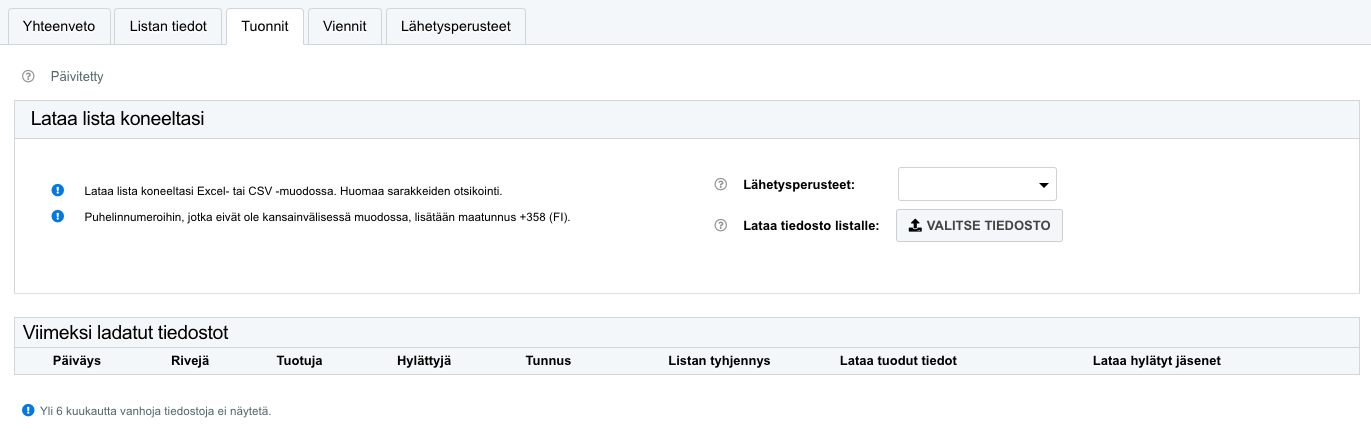The image size is (1371, 437).
Task: Click info icon beside Excel- tai CSV note
Action: 58,190
